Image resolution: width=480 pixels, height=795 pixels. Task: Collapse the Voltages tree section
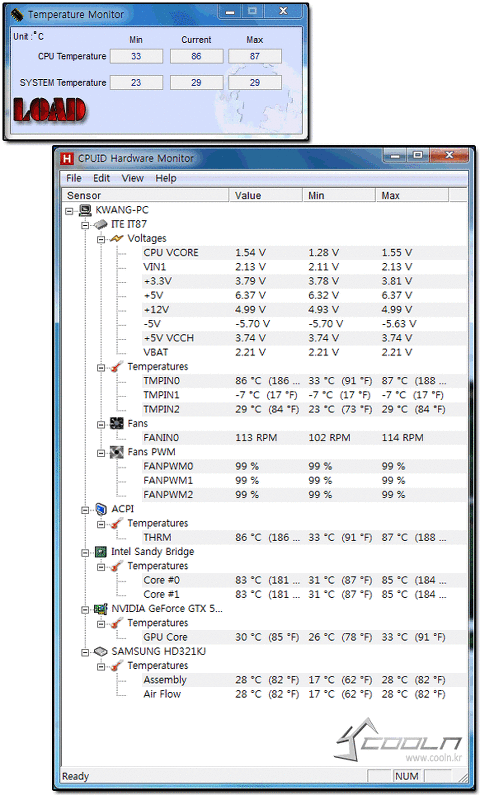[x=101, y=239]
